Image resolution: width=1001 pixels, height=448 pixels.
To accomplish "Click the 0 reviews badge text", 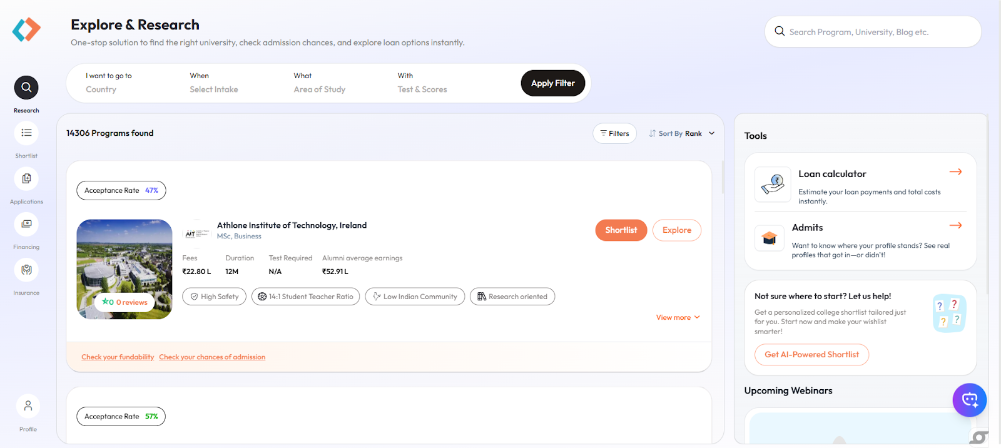I will (x=132, y=302).
